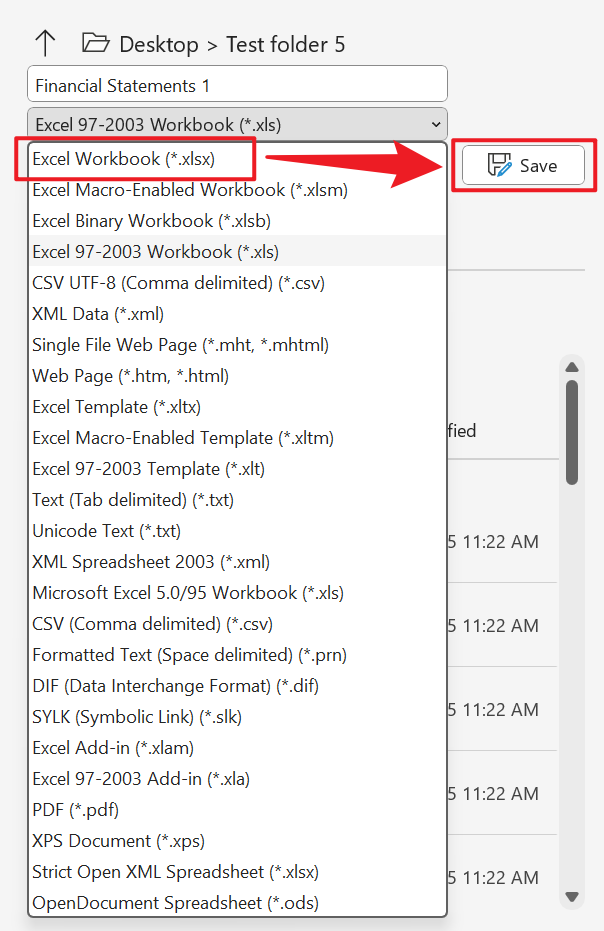
Task: Select Formatted Text (Space delimited) (*.prn)
Action: point(237,654)
